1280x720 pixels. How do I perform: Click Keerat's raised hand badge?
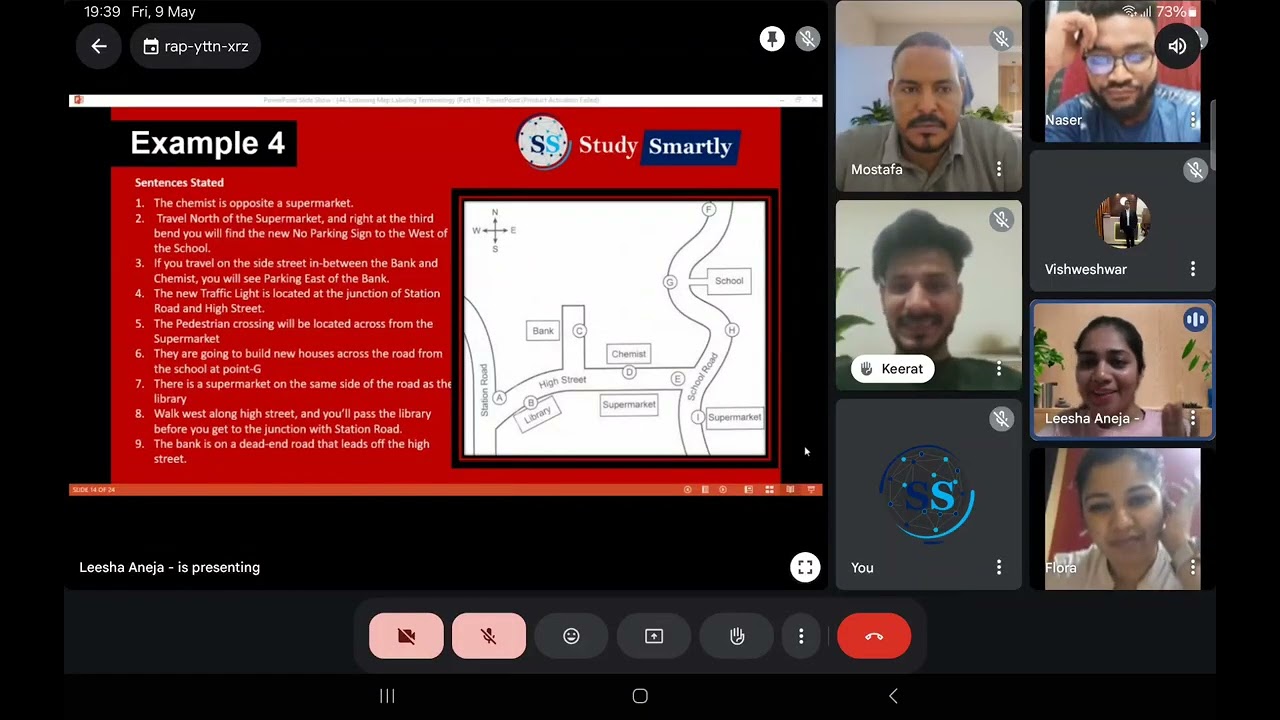click(892, 369)
